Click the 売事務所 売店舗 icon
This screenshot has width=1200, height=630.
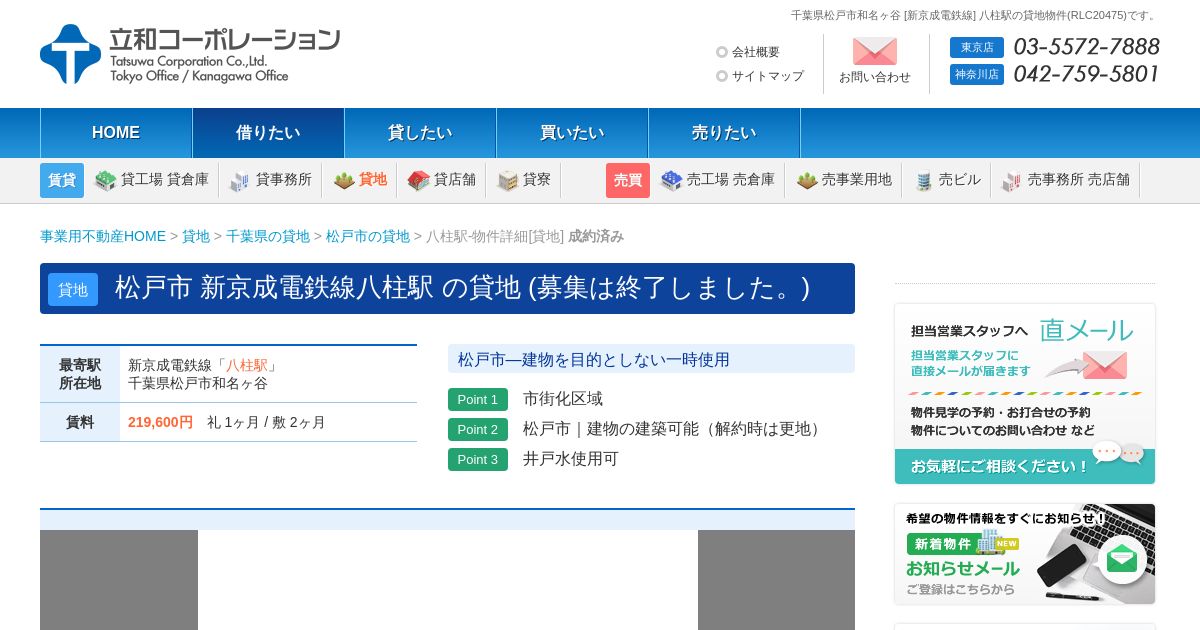1012,181
